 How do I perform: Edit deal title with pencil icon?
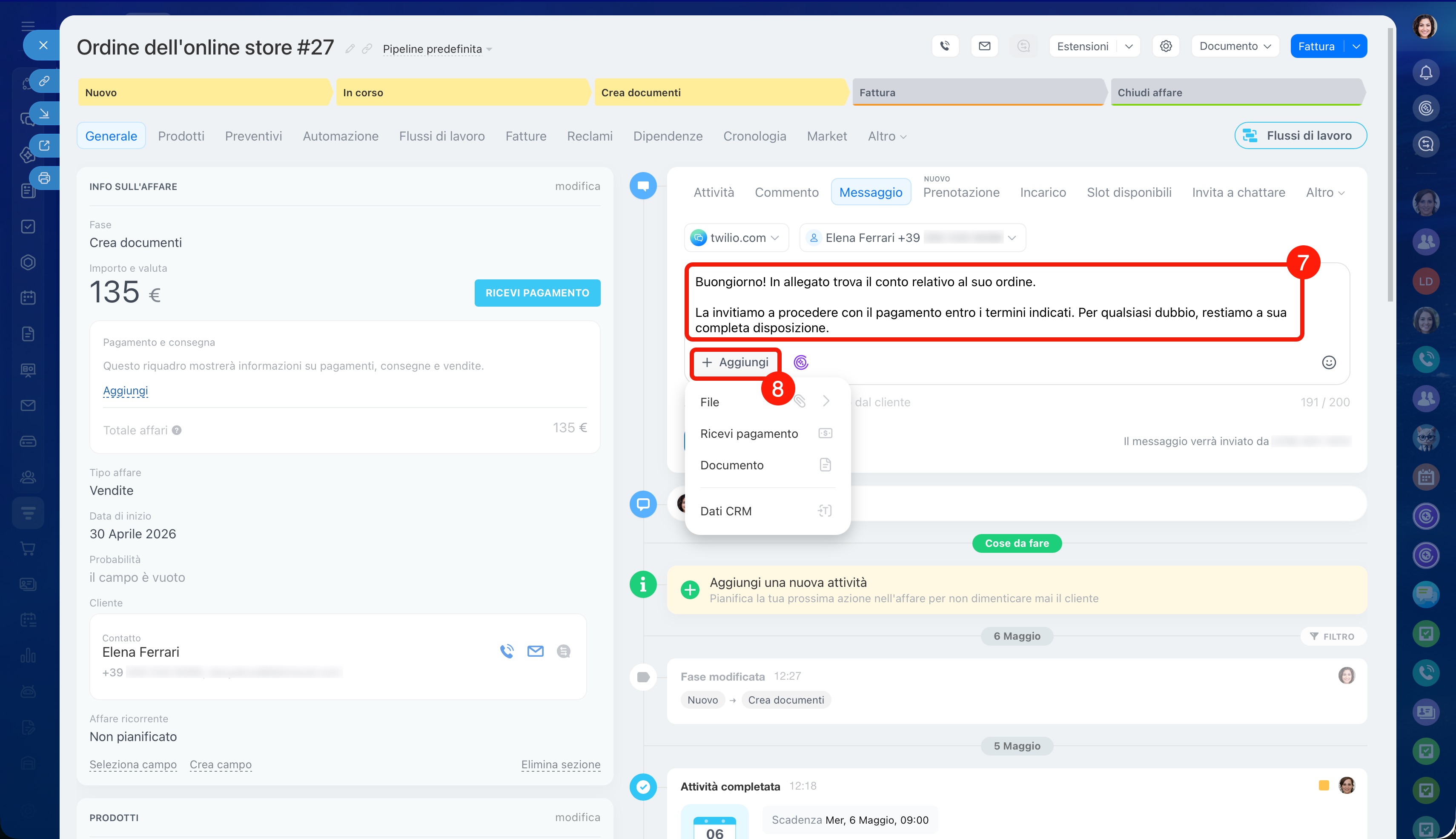pyautogui.click(x=350, y=49)
